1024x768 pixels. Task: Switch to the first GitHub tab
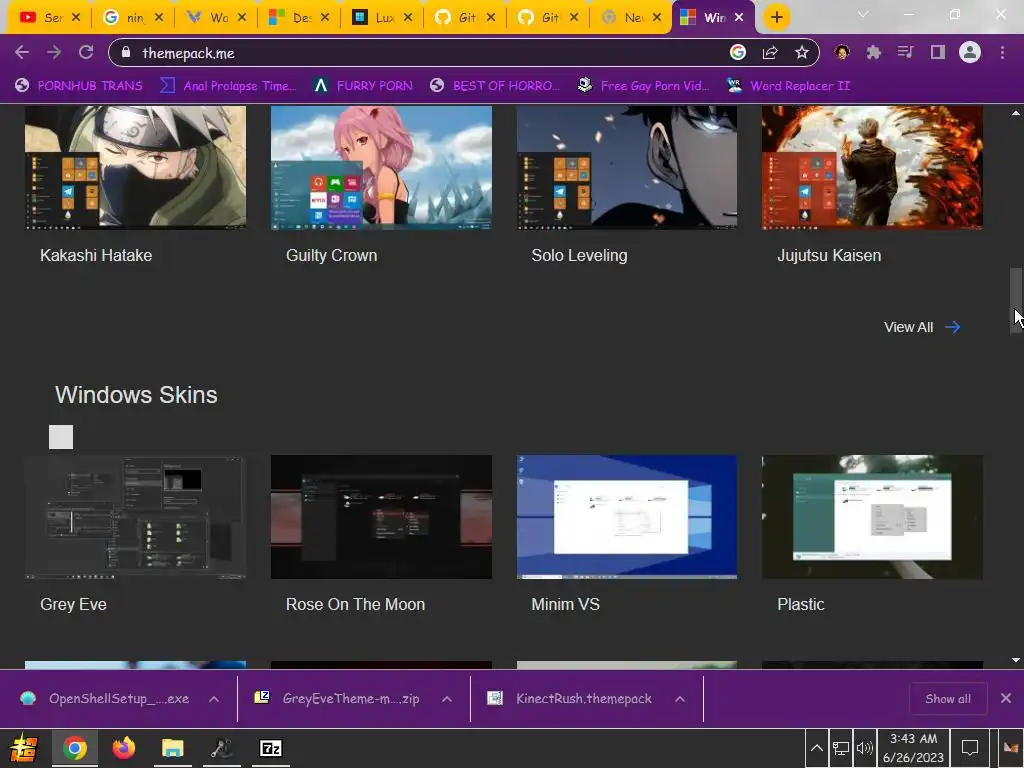pos(464,18)
